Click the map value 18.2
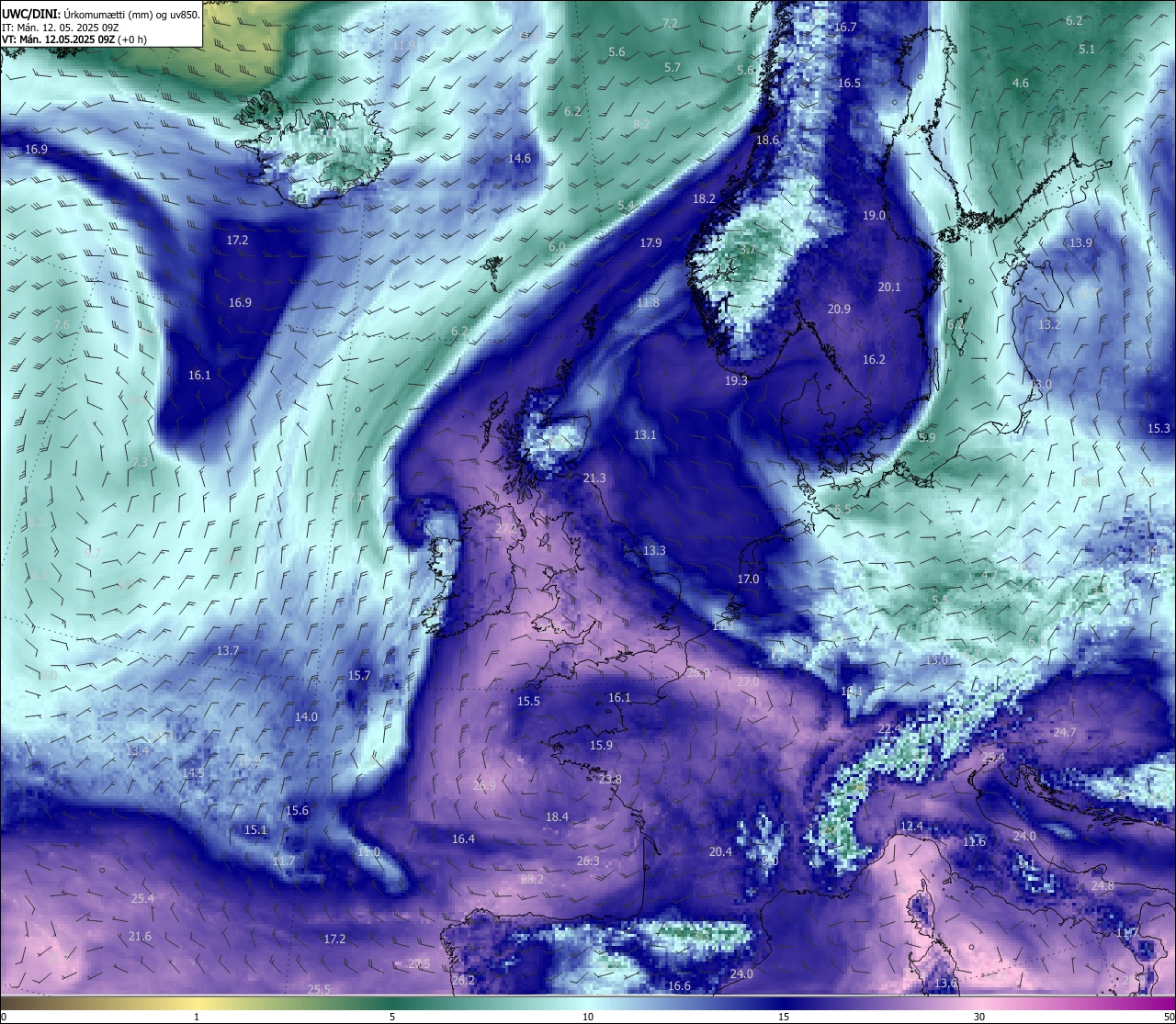Viewport: 1176px width, 1024px height. coord(704,198)
